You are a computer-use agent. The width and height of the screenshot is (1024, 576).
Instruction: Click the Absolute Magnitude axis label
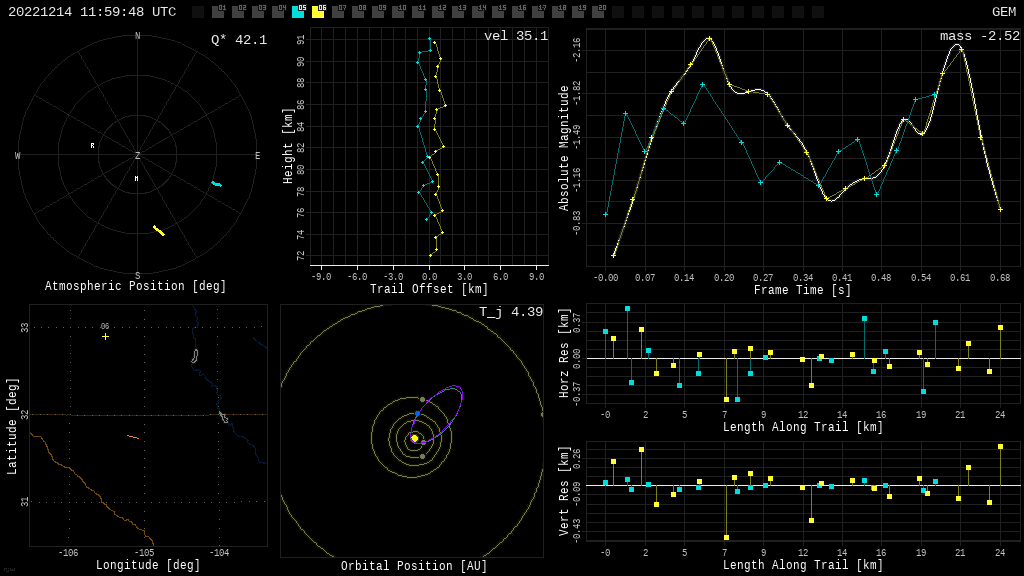[564, 148]
